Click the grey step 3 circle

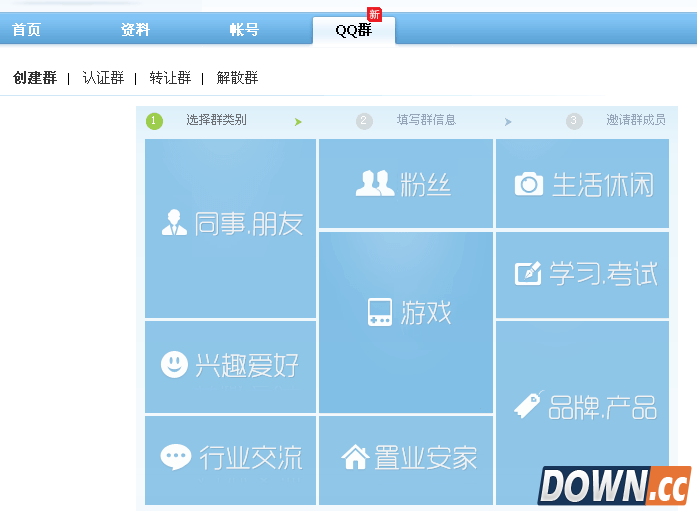pyautogui.click(x=574, y=121)
